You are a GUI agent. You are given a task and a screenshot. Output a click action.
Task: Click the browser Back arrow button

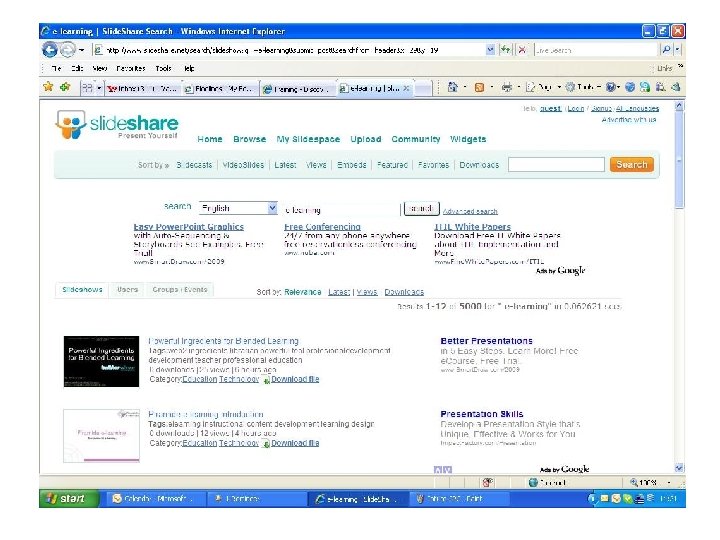(x=50, y=49)
